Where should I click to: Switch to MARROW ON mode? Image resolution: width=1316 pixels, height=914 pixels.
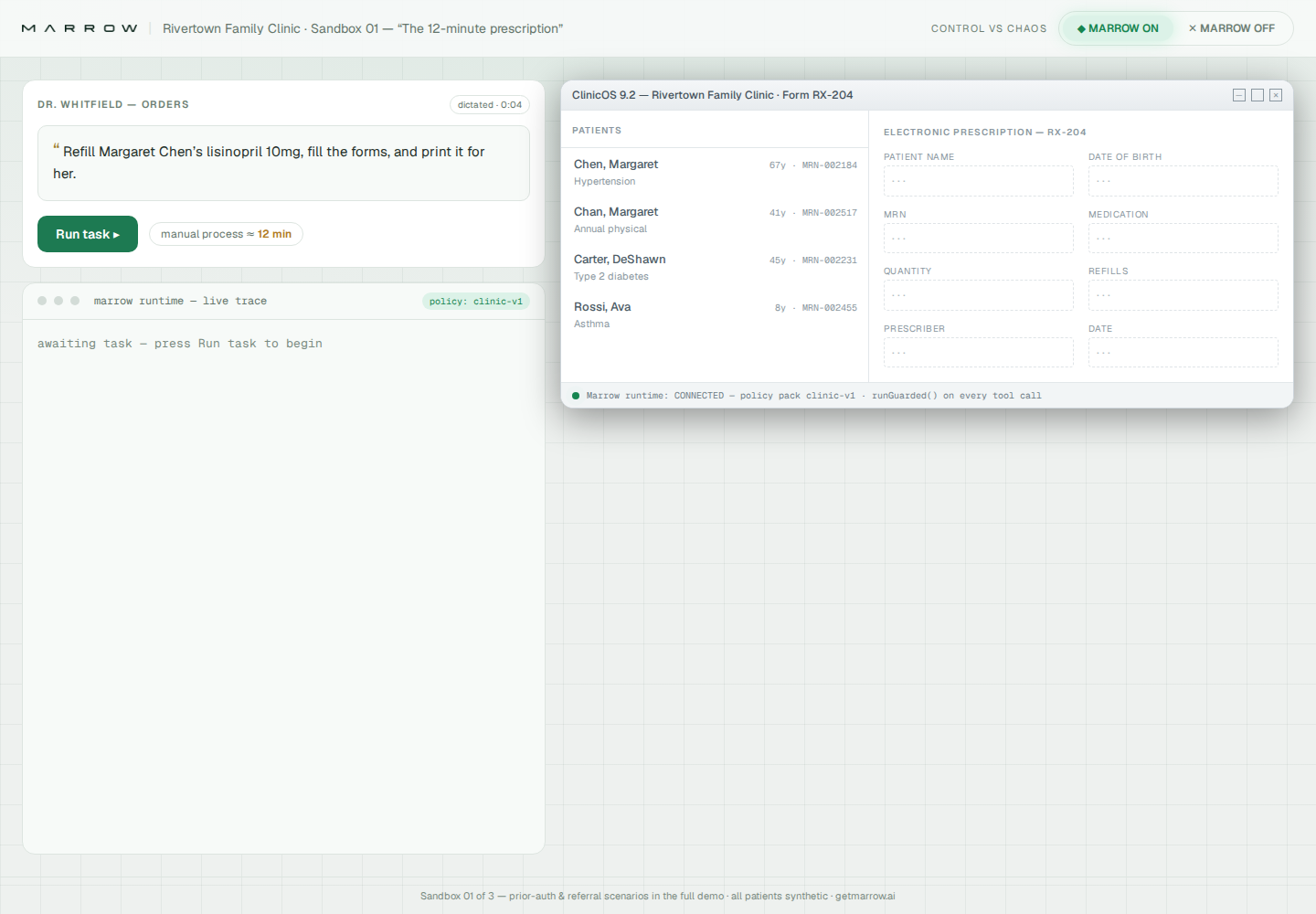(1117, 28)
